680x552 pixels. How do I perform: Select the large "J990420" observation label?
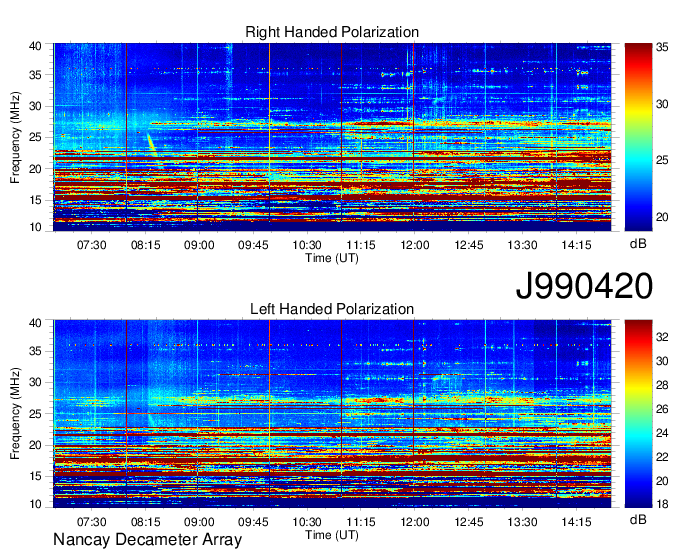(584, 286)
